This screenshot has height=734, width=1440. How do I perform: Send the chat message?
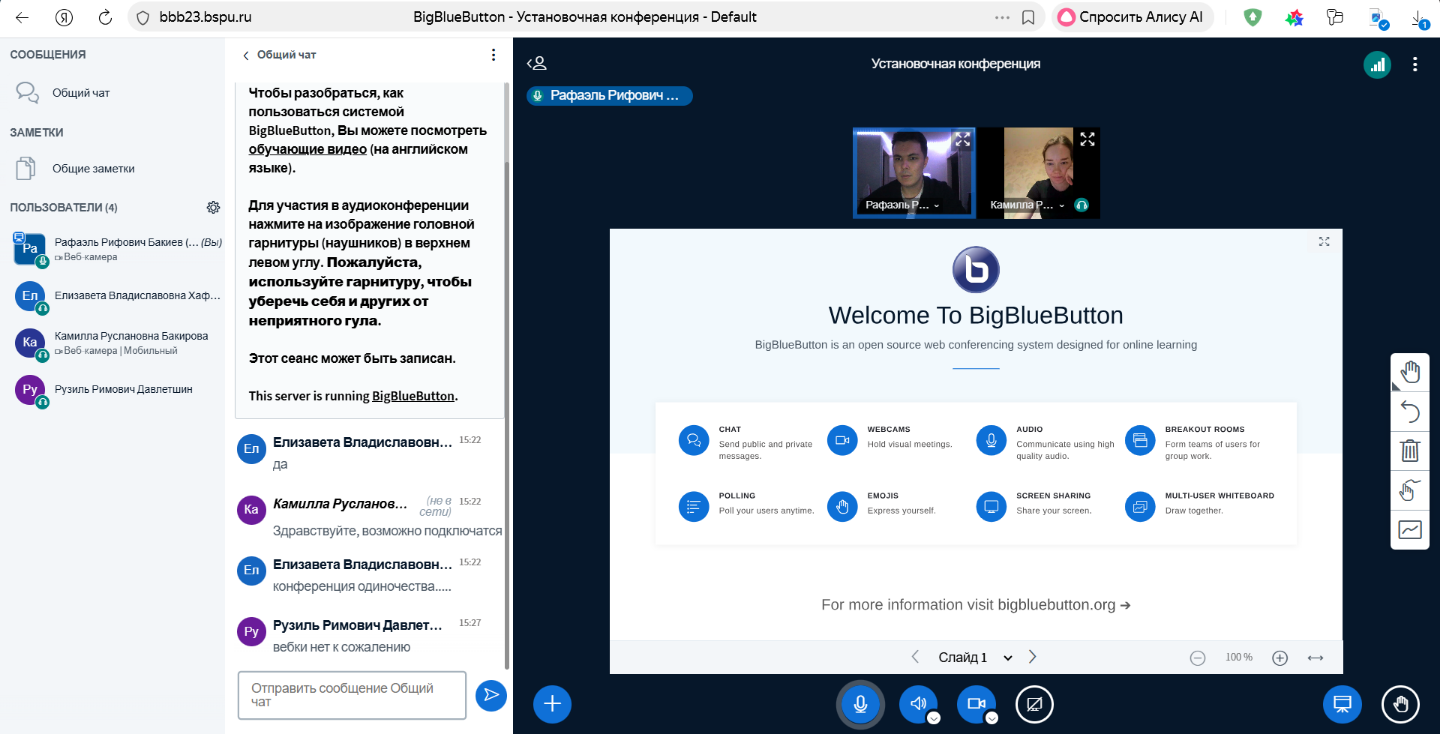tap(491, 695)
